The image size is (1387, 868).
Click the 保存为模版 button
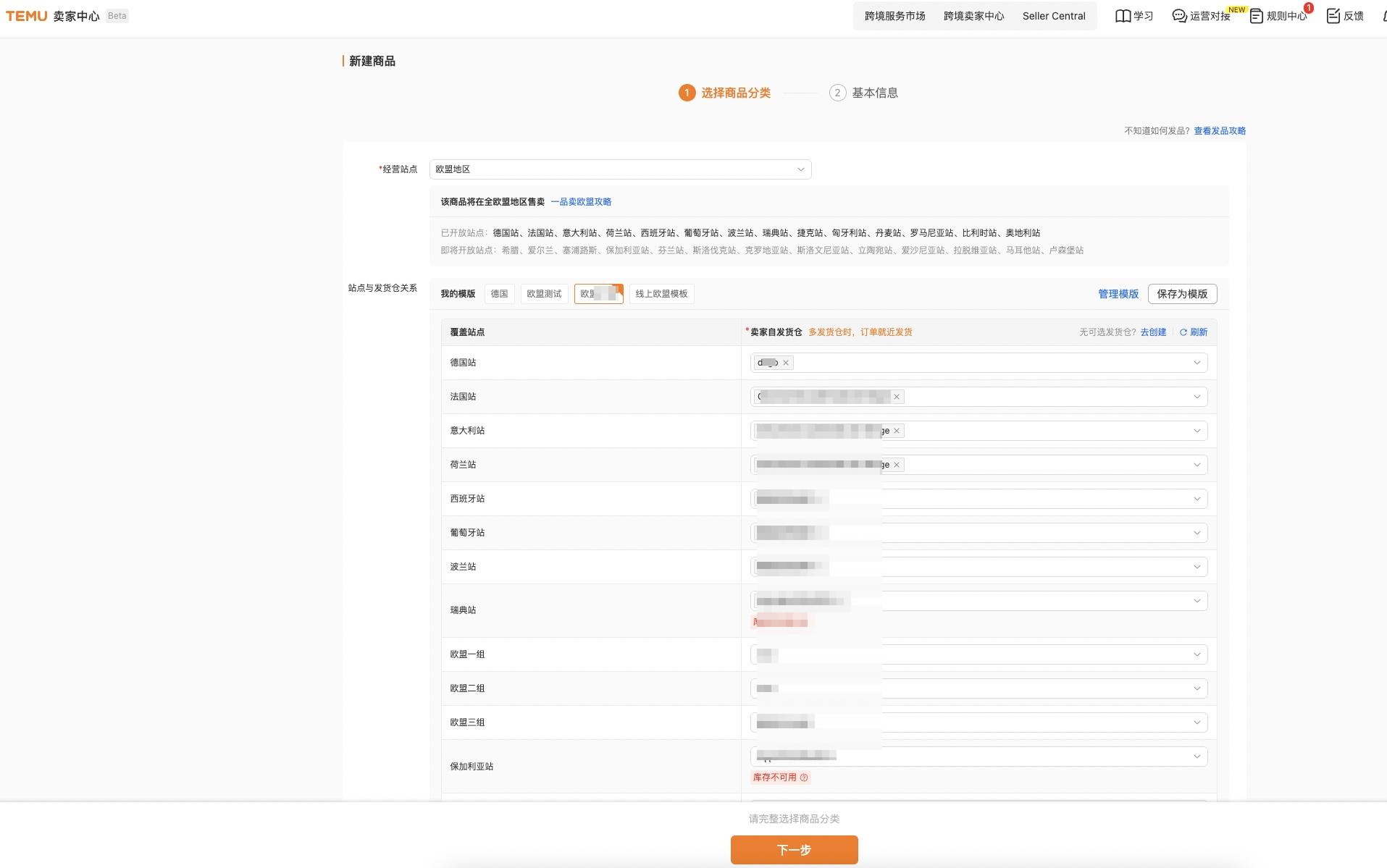(x=1182, y=294)
